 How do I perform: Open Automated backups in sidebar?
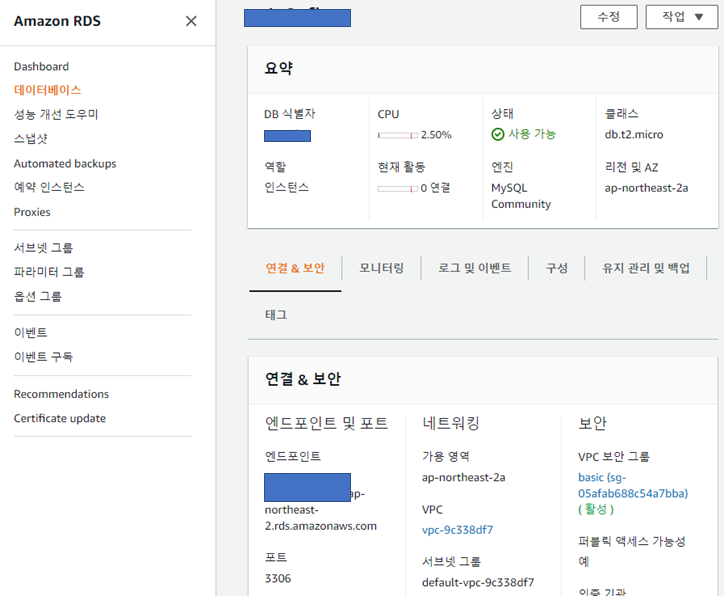coord(65,163)
